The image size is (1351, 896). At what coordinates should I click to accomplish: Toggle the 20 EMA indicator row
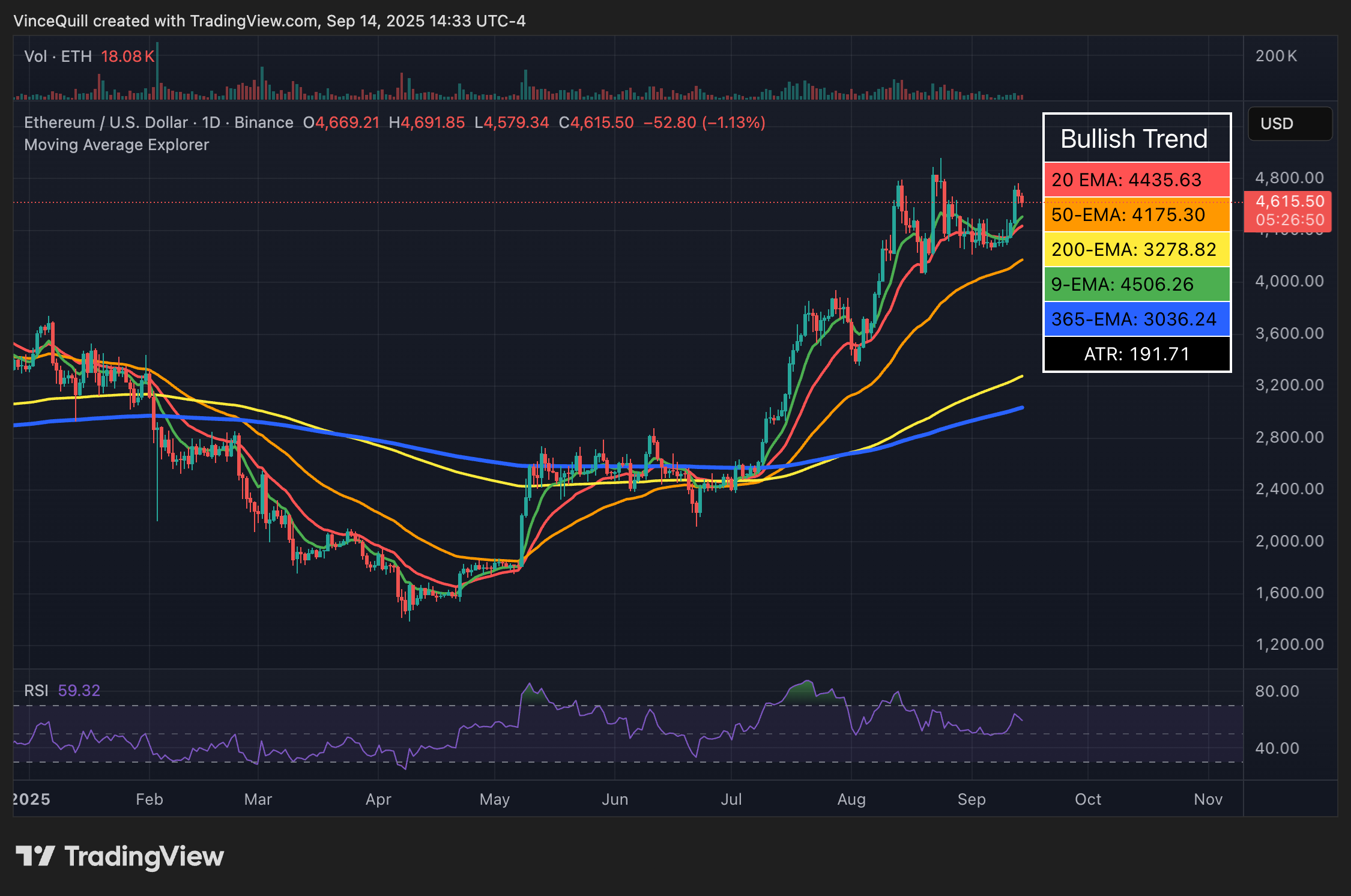[1137, 180]
